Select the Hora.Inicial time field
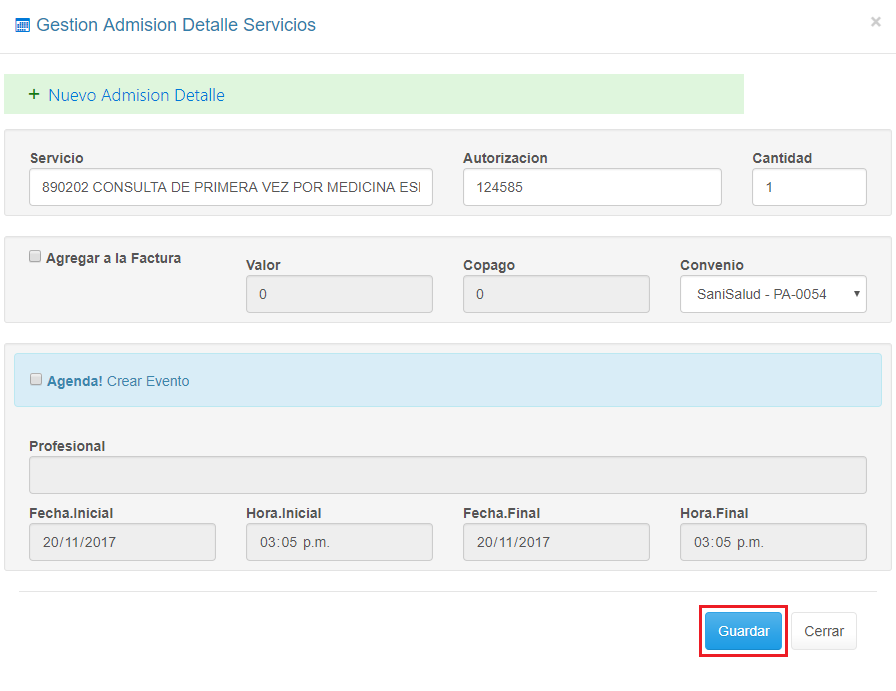This screenshot has width=896, height=691. 339,542
